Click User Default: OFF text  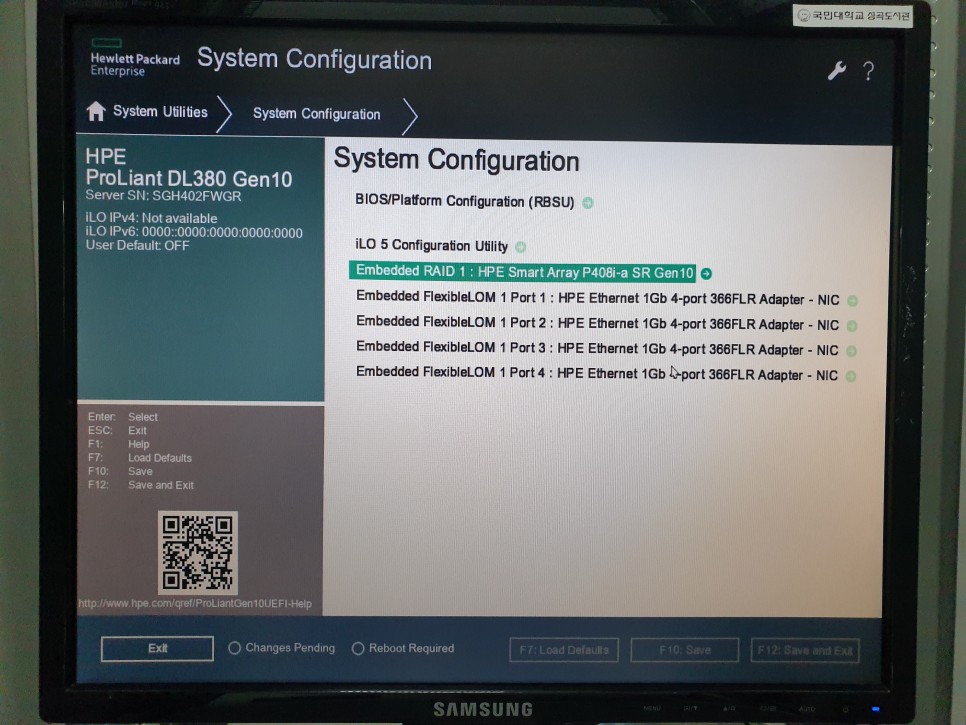coord(137,245)
